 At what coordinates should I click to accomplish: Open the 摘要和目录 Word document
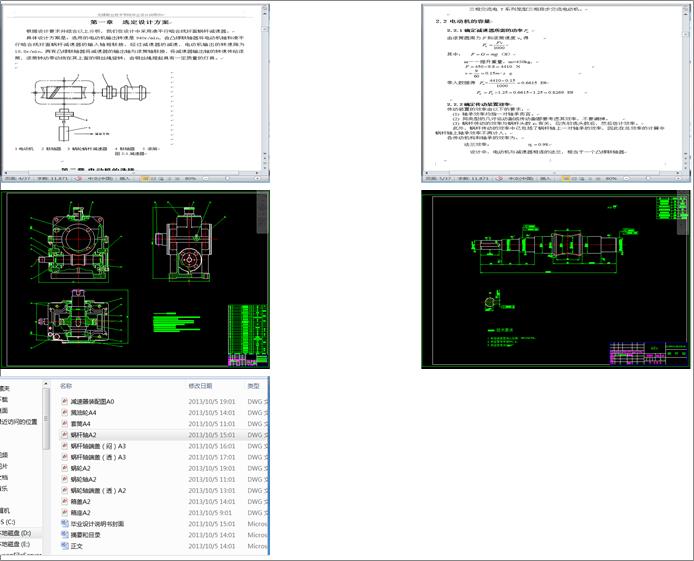(x=85, y=535)
